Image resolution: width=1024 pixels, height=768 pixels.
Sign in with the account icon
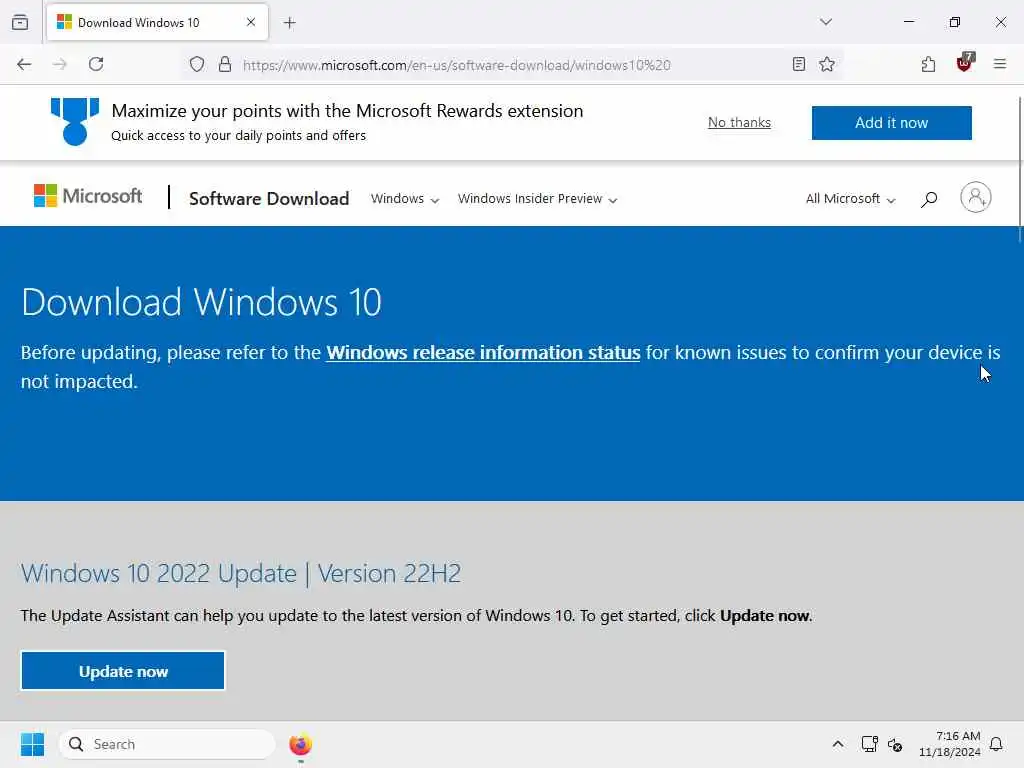[x=976, y=197]
